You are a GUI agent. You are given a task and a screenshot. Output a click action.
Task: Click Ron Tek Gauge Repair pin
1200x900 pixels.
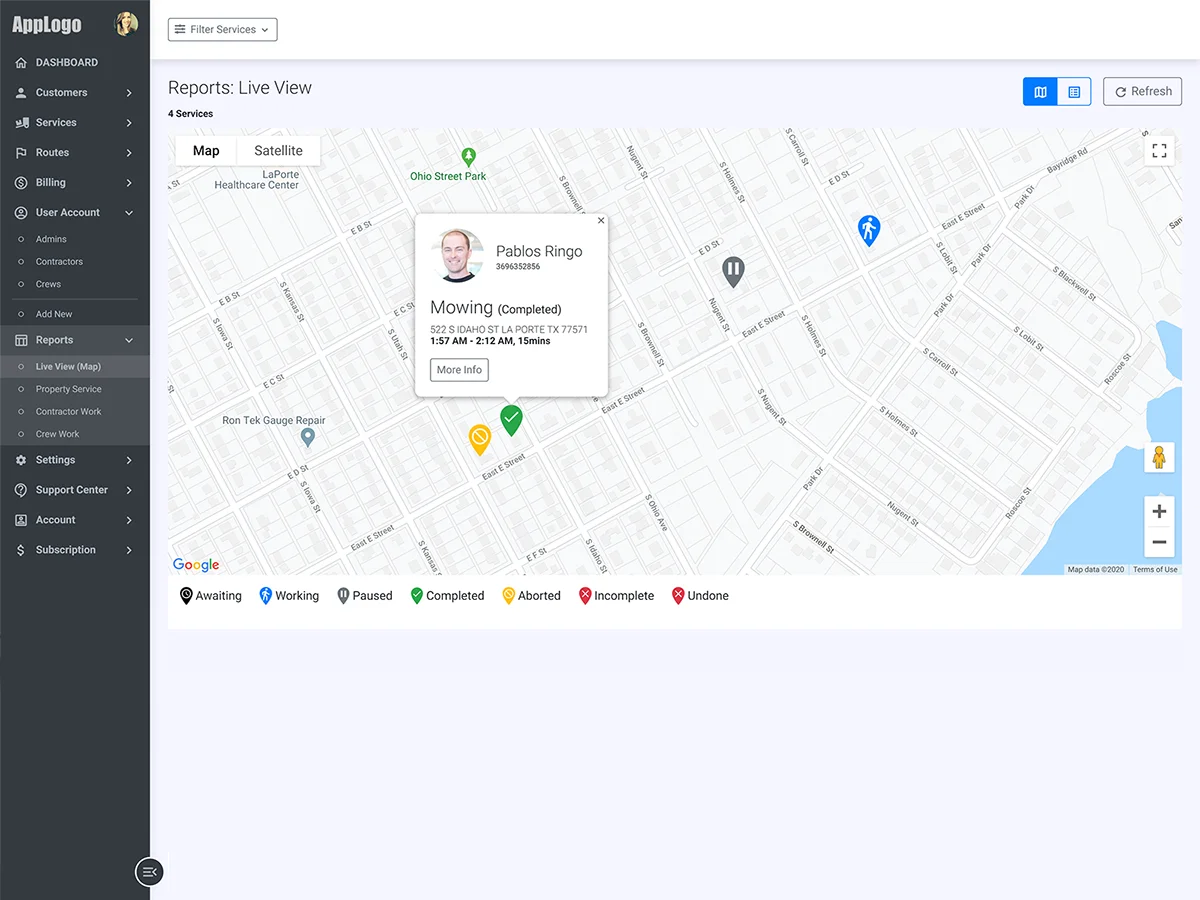pos(308,437)
